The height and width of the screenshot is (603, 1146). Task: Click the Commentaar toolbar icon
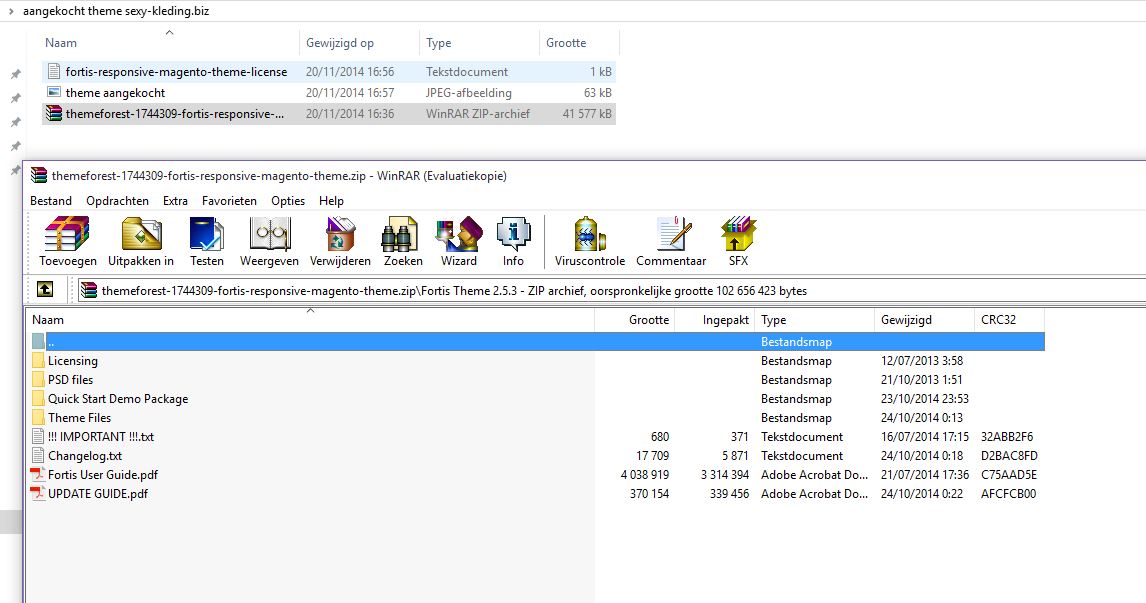click(x=672, y=234)
